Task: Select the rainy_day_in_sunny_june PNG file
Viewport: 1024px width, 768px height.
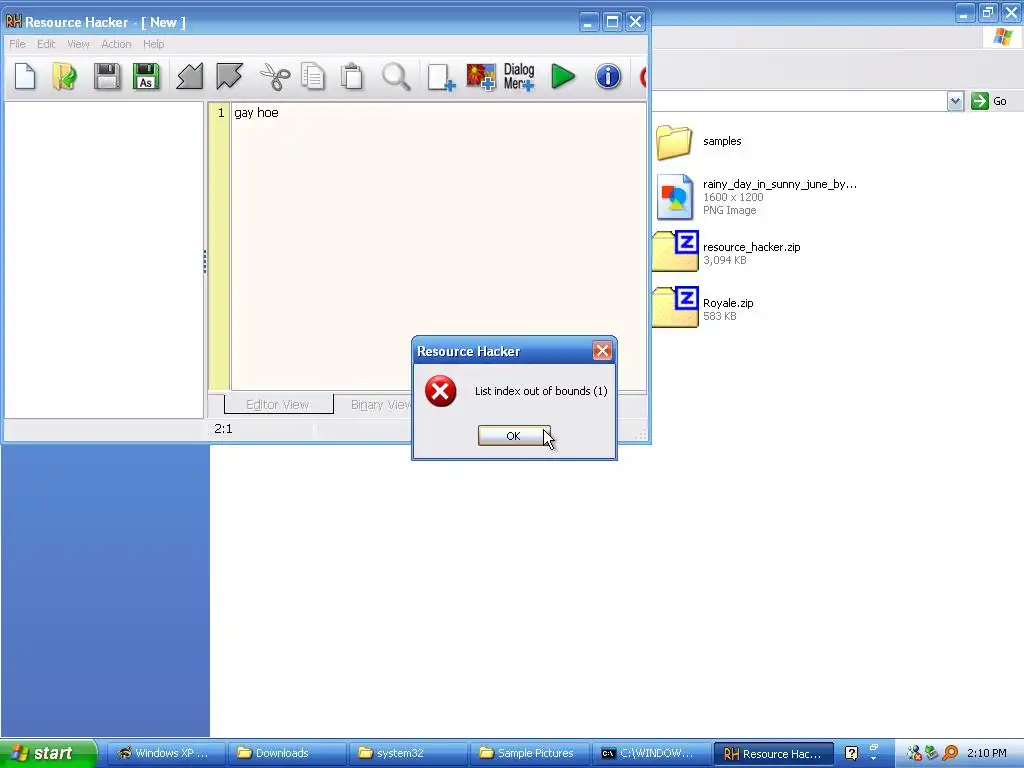Action: coord(756,197)
